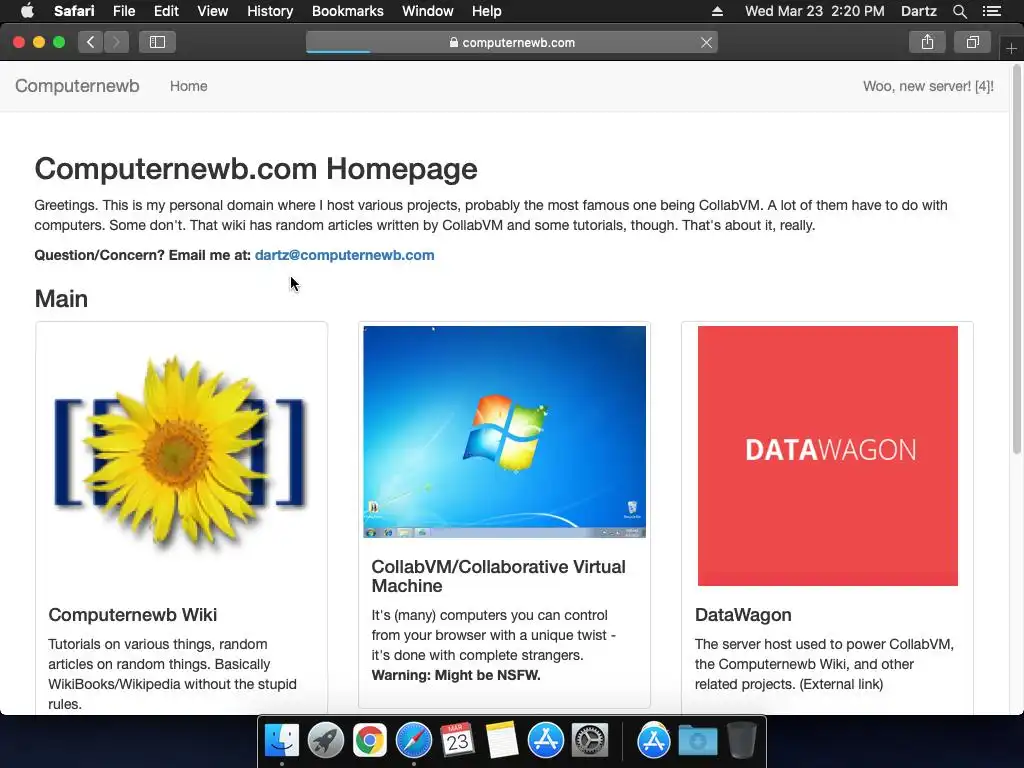This screenshot has width=1024, height=768.
Task: Click the 'Woo, new server! [4]!' text
Action: [928, 86]
